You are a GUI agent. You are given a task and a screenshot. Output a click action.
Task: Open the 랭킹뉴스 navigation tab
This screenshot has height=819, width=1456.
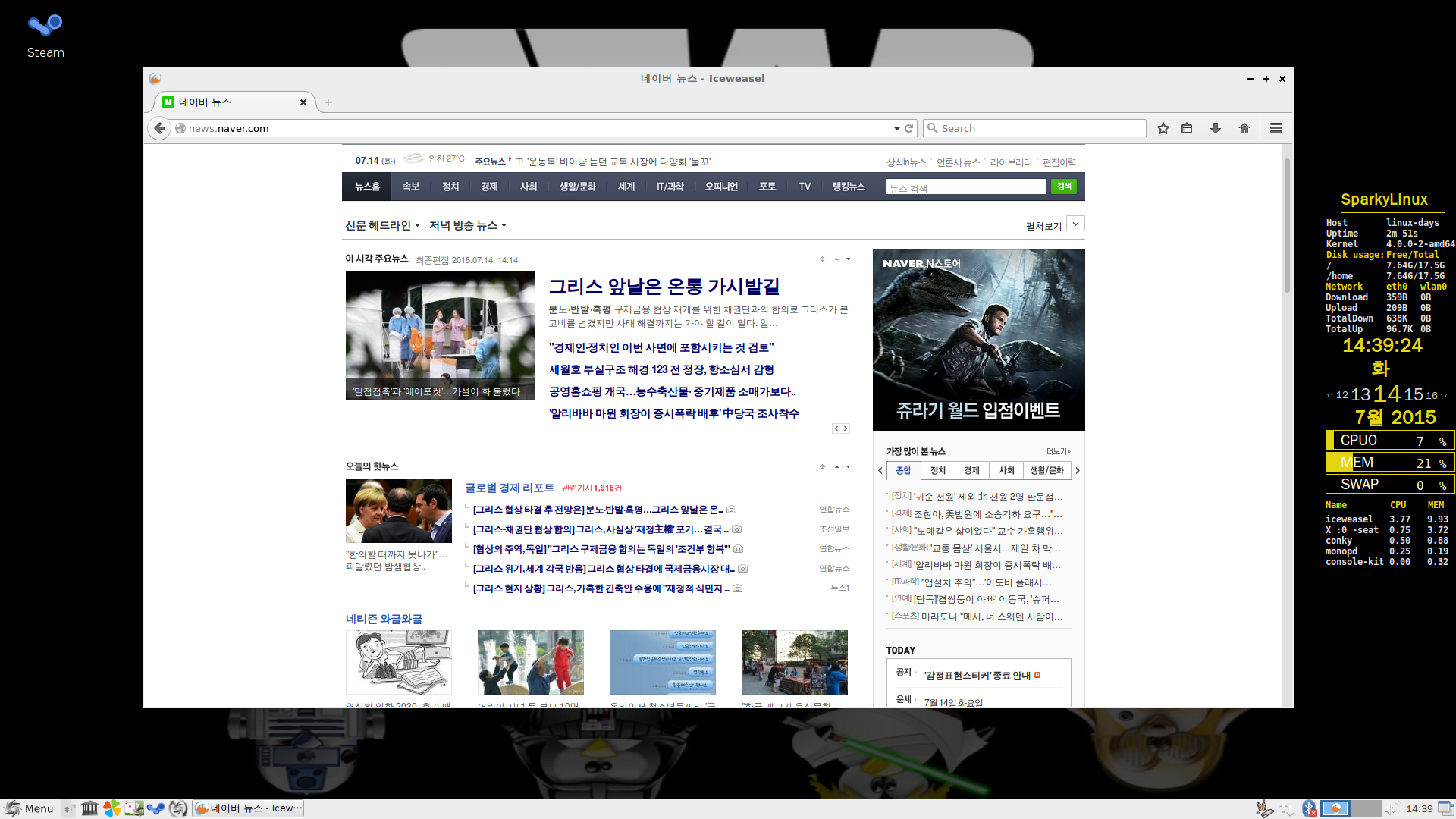coord(849,187)
